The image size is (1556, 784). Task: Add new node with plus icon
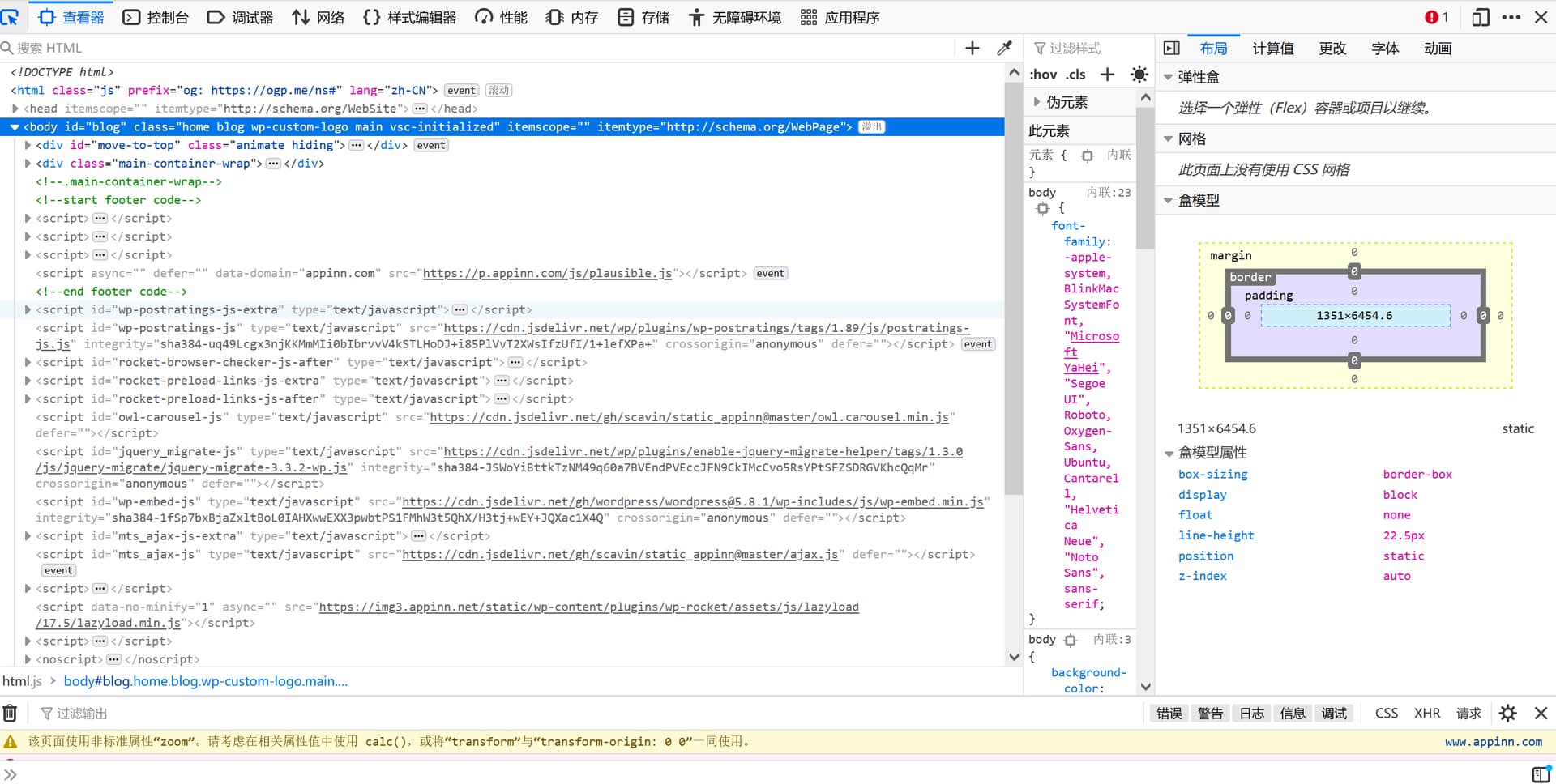coord(972,49)
